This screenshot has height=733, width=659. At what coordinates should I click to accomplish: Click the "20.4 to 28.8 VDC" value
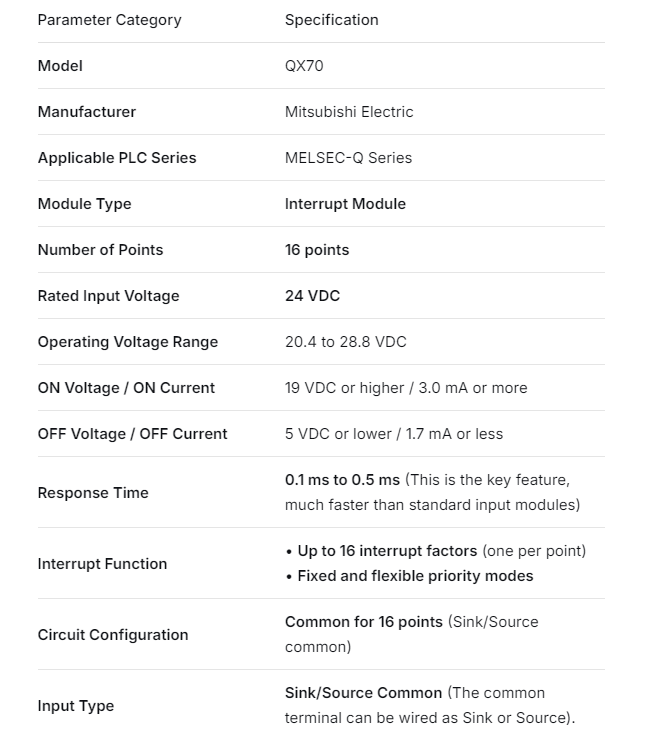click(x=345, y=342)
